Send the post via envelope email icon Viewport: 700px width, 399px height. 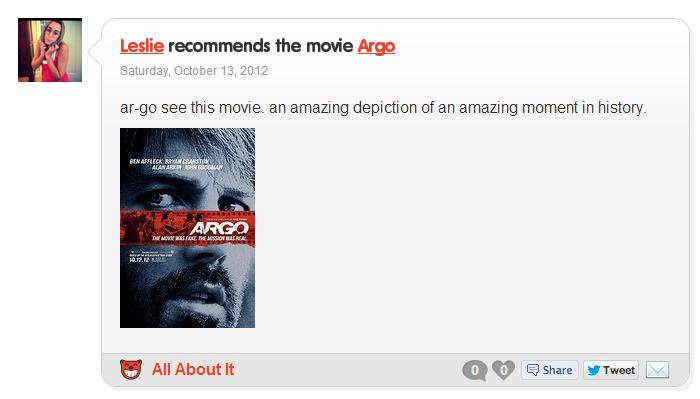tap(658, 370)
